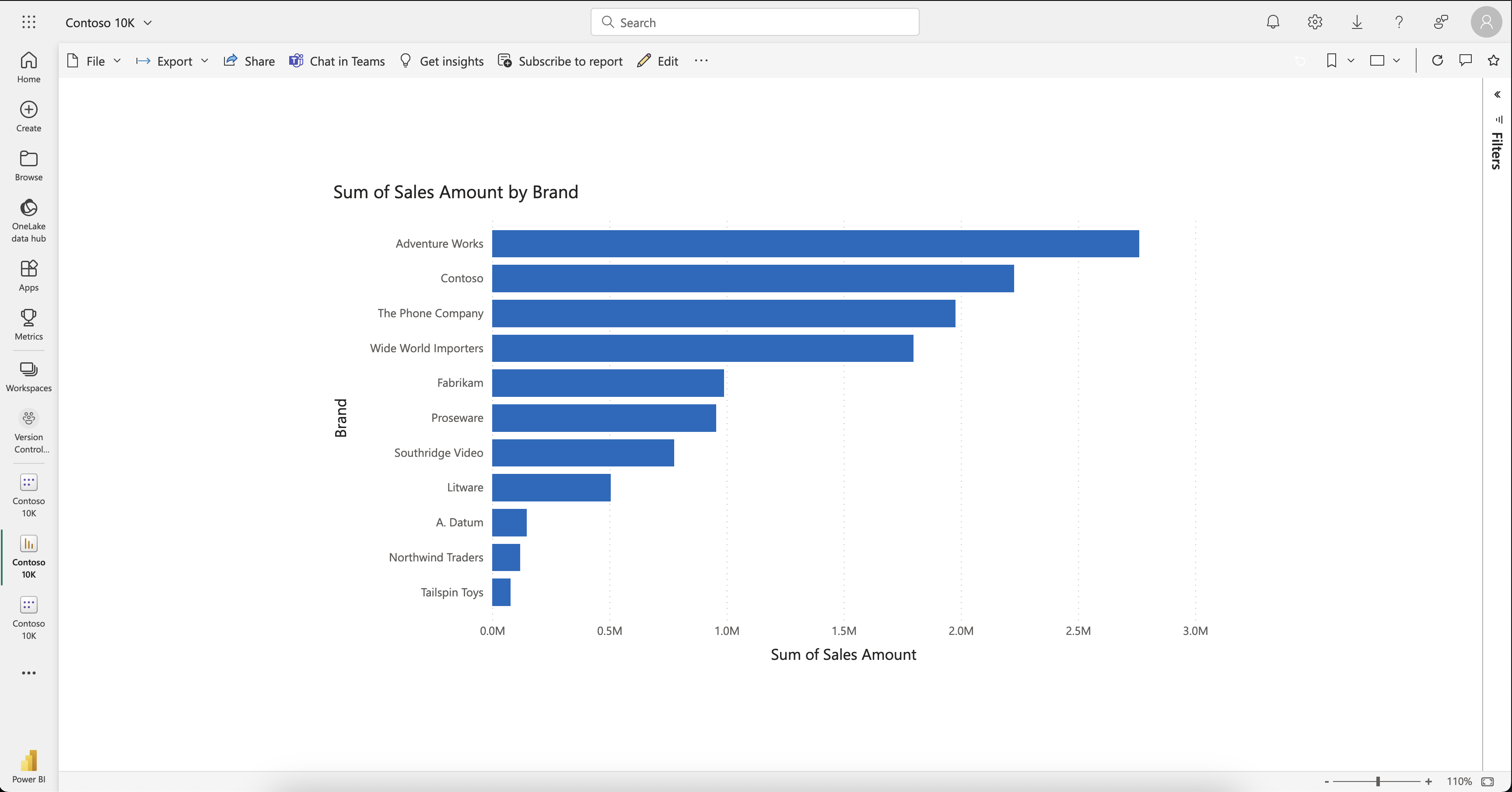This screenshot has width=1512, height=792.
Task: Open user account avatar
Action: (1486, 22)
